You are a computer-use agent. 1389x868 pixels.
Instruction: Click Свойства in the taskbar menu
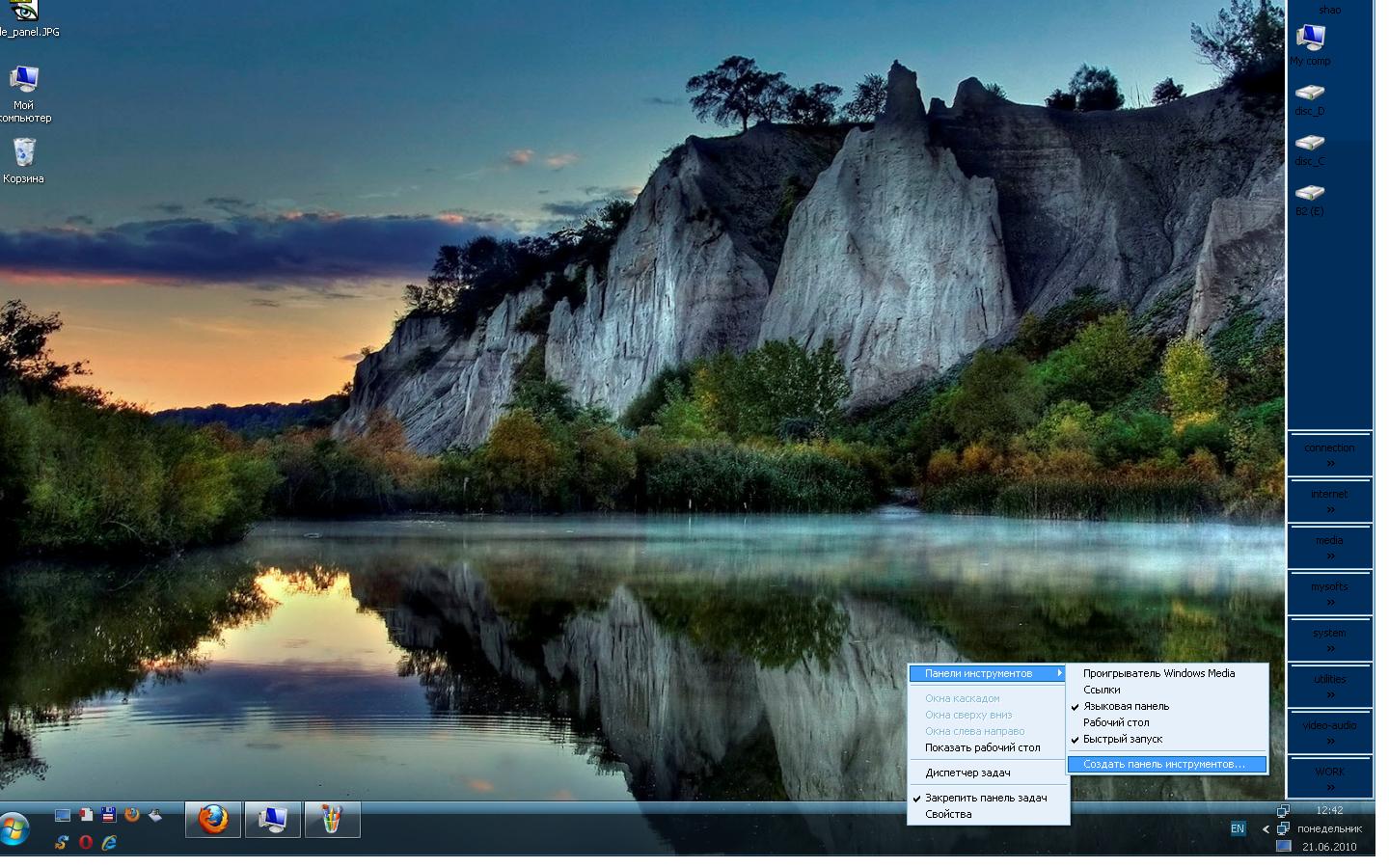click(948, 814)
